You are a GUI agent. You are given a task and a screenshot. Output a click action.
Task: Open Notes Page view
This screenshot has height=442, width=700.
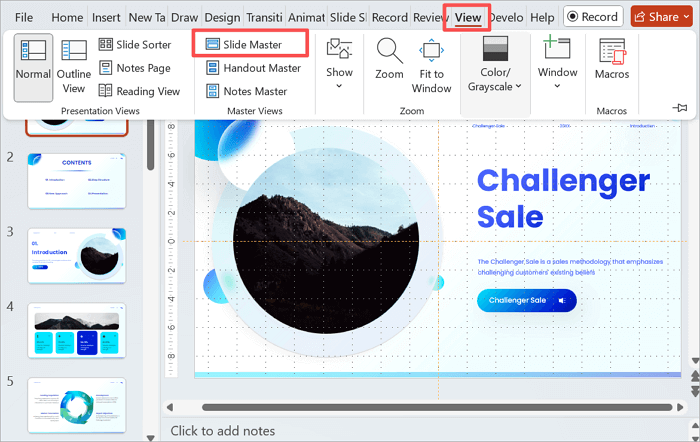[x=135, y=68]
